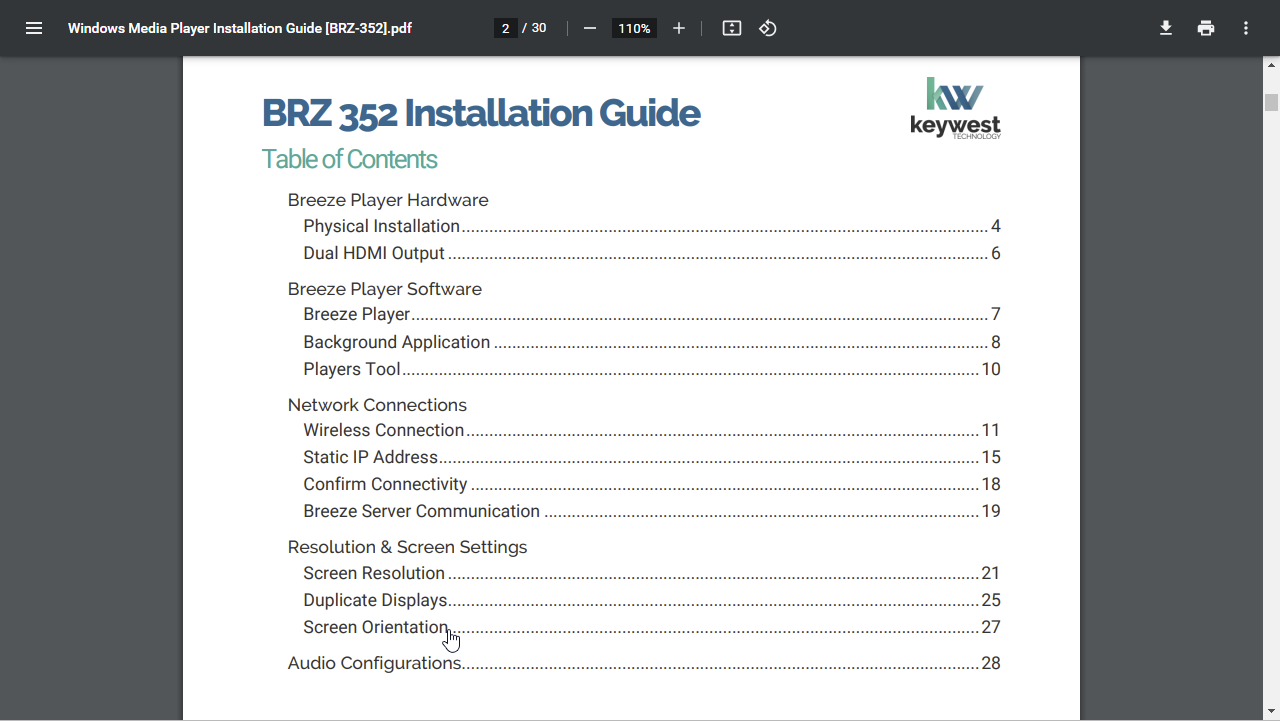Open the sidebar hamburger menu

pyautogui.click(x=34, y=28)
